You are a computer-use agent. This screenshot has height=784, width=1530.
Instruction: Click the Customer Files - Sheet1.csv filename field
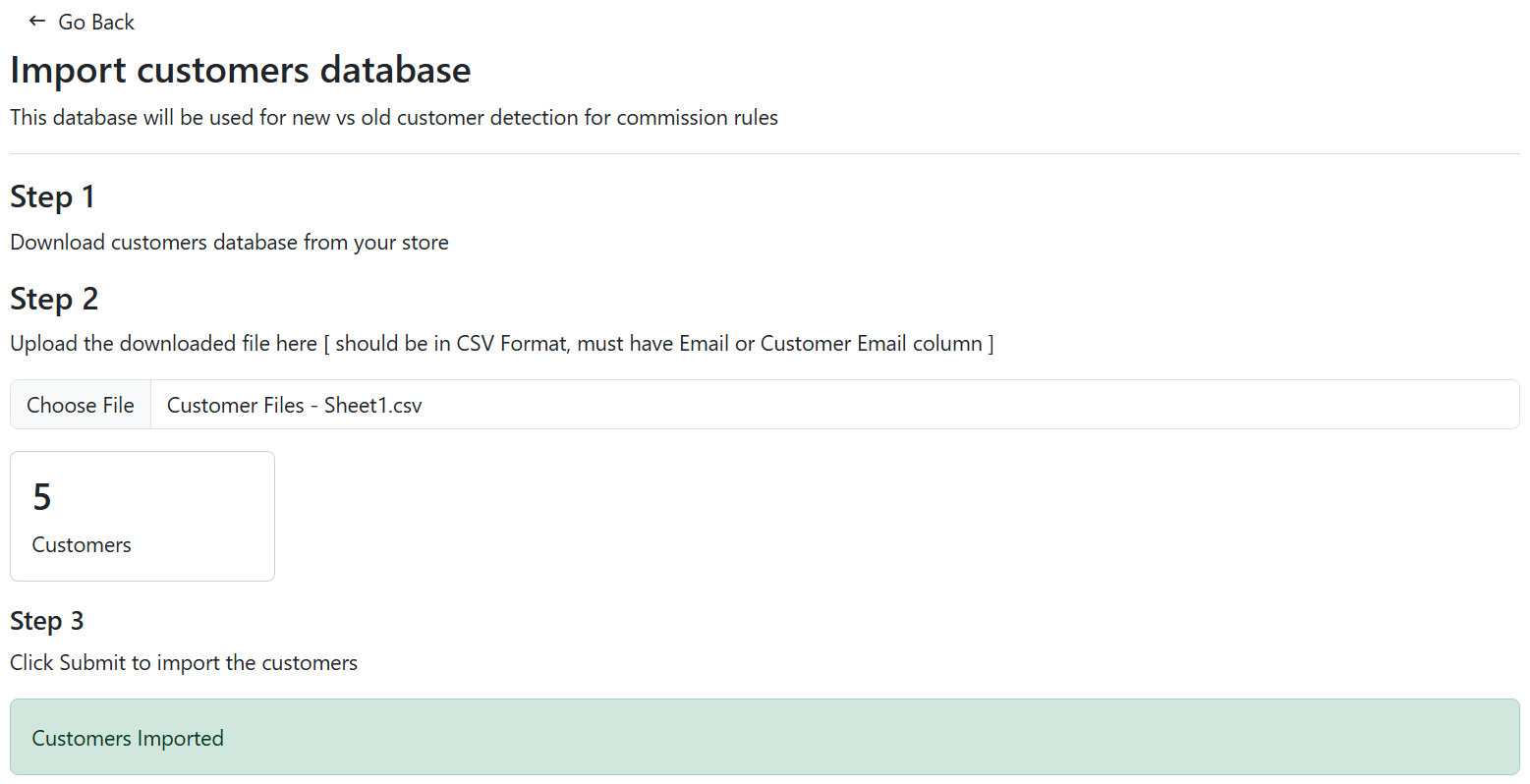point(295,405)
